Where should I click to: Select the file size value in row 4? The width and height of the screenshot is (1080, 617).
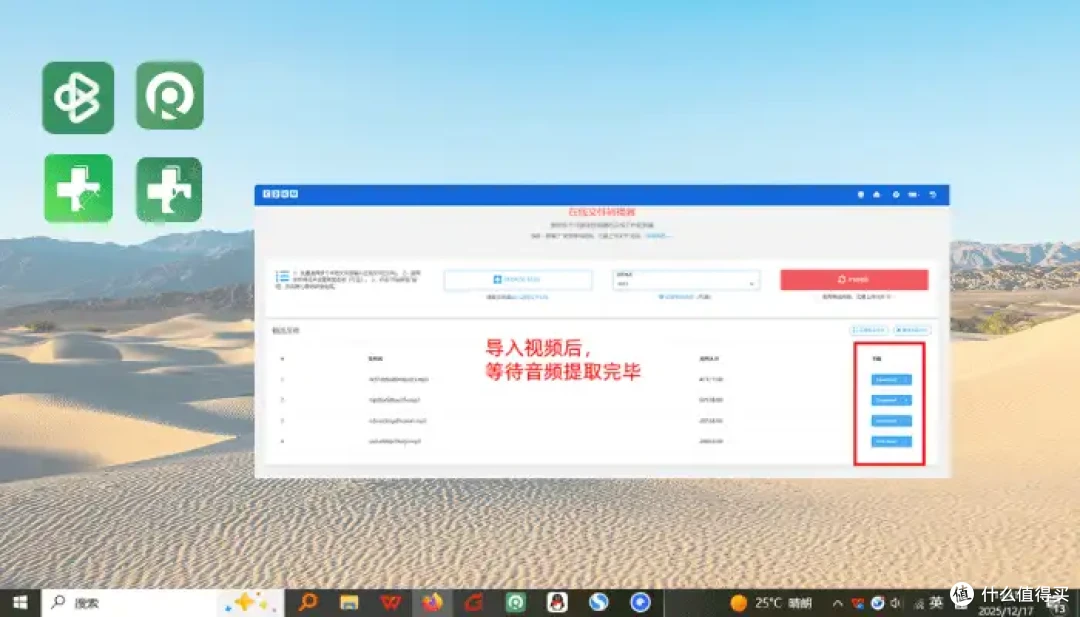(711, 441)
